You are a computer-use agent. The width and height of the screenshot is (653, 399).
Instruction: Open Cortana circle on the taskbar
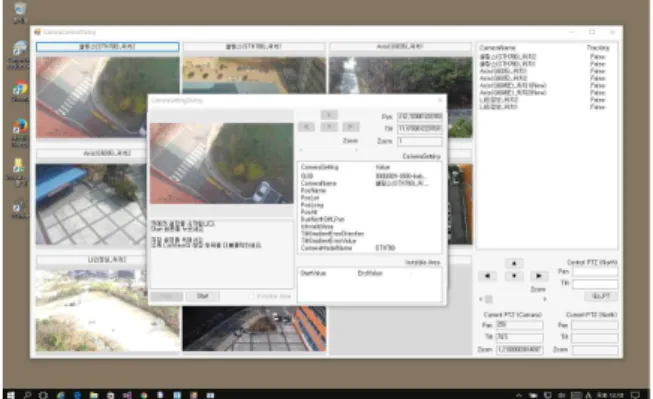43,394
